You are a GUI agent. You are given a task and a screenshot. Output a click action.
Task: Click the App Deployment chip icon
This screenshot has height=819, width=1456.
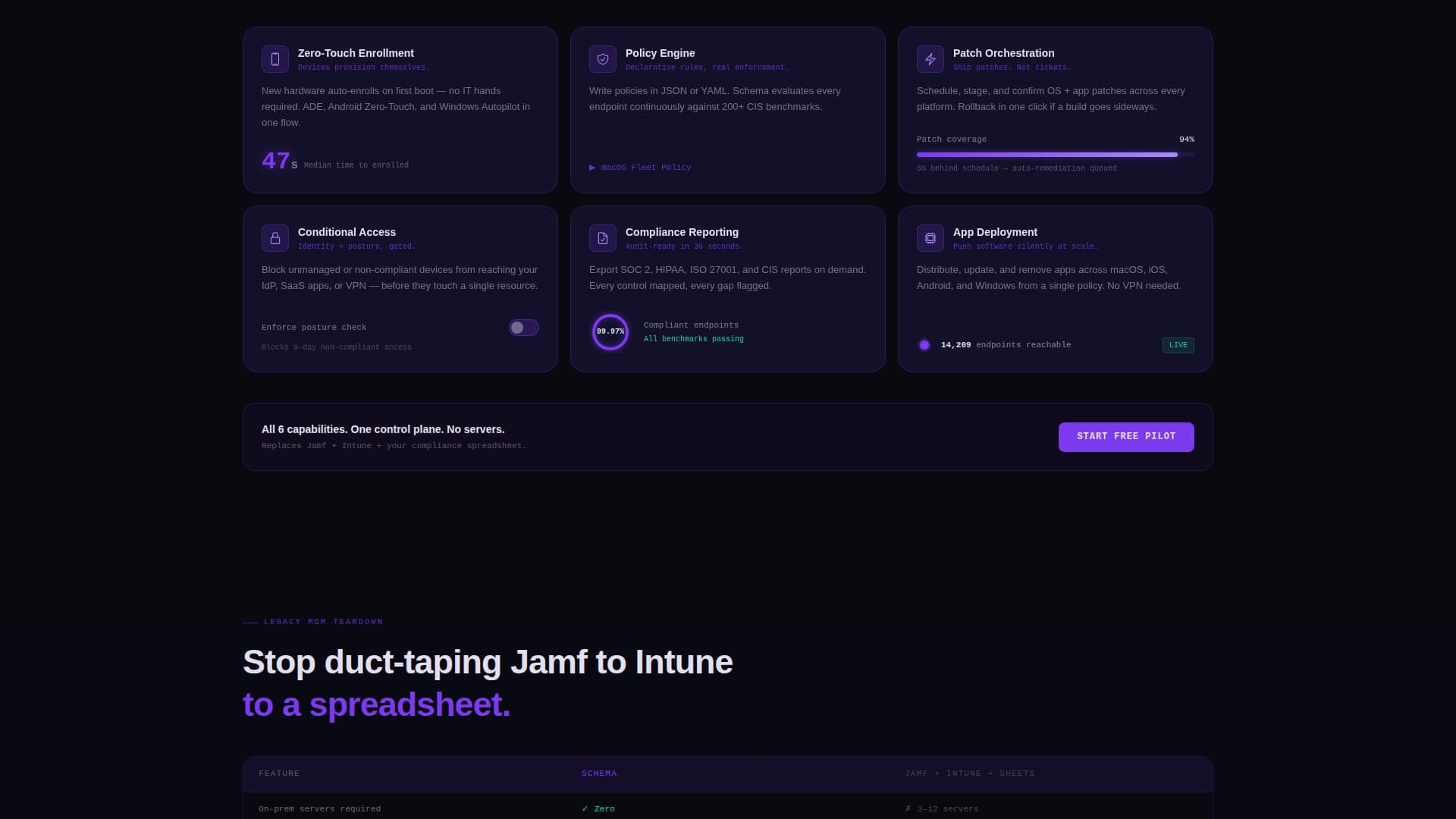[930, 238]
